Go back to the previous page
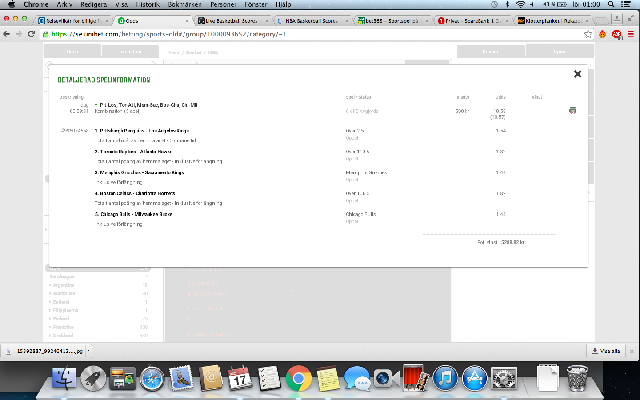Screen dimensions: 640x400 point(7,34)
